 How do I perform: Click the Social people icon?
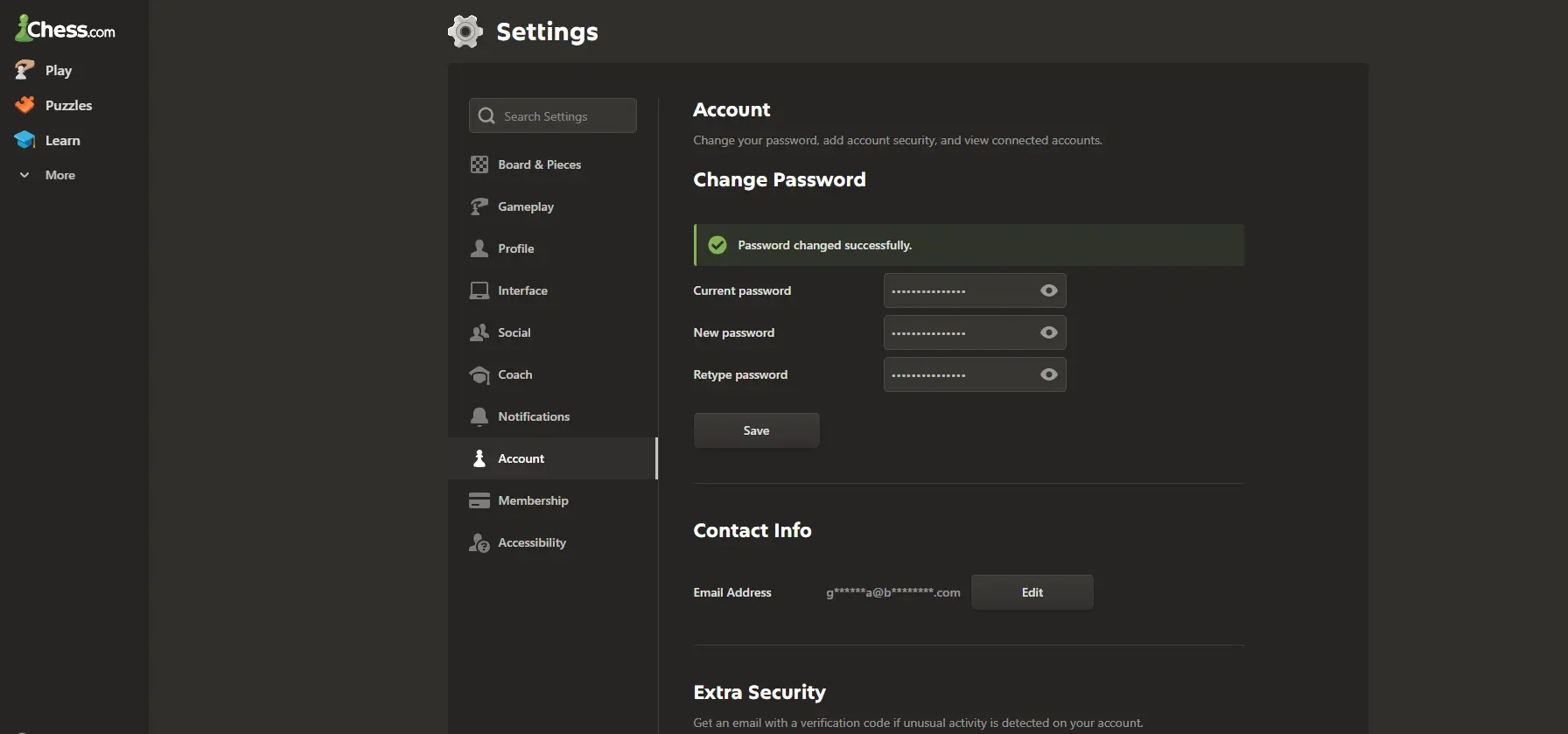[479, 332]
